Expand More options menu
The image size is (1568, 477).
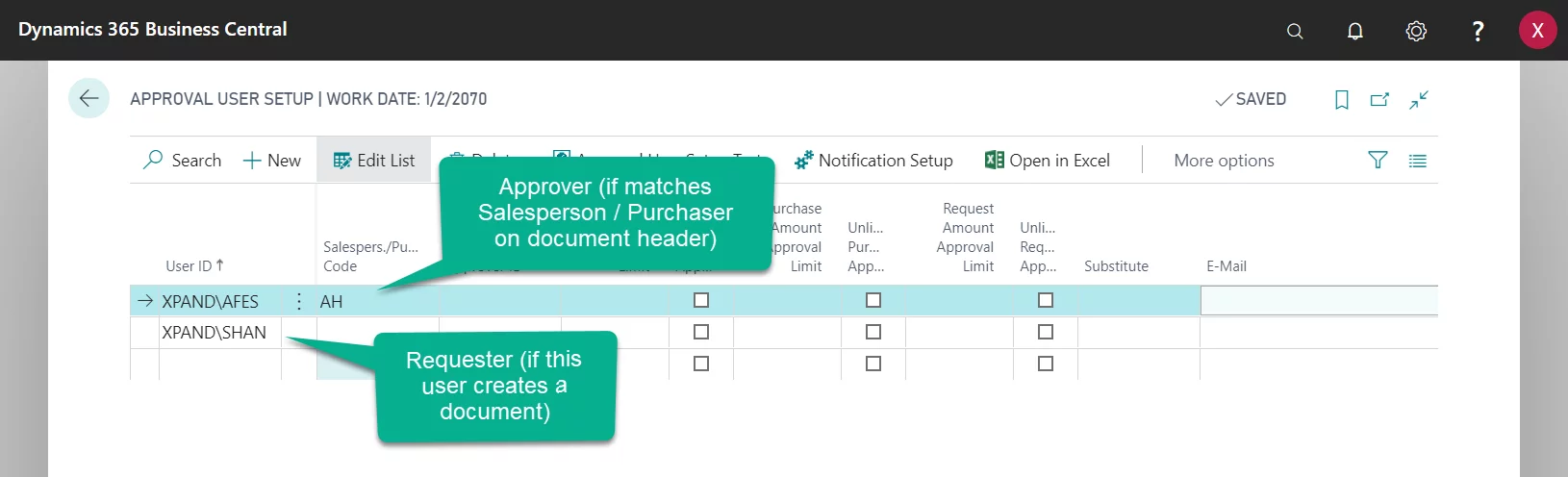point(1224,161)
